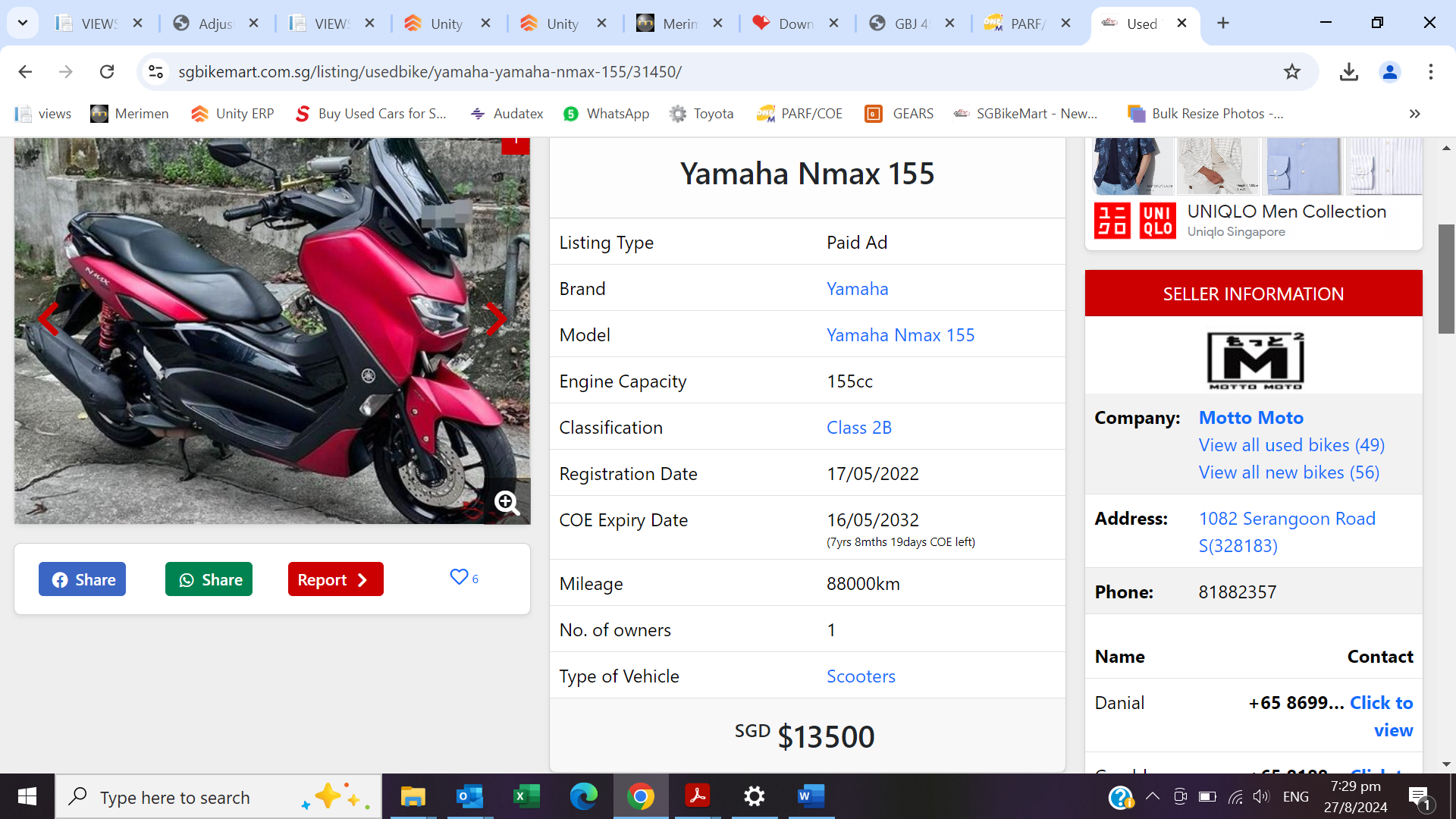Reload the page
This screenshot has height=819, width=1456.
pyautogui.click(x=107, y=72)
